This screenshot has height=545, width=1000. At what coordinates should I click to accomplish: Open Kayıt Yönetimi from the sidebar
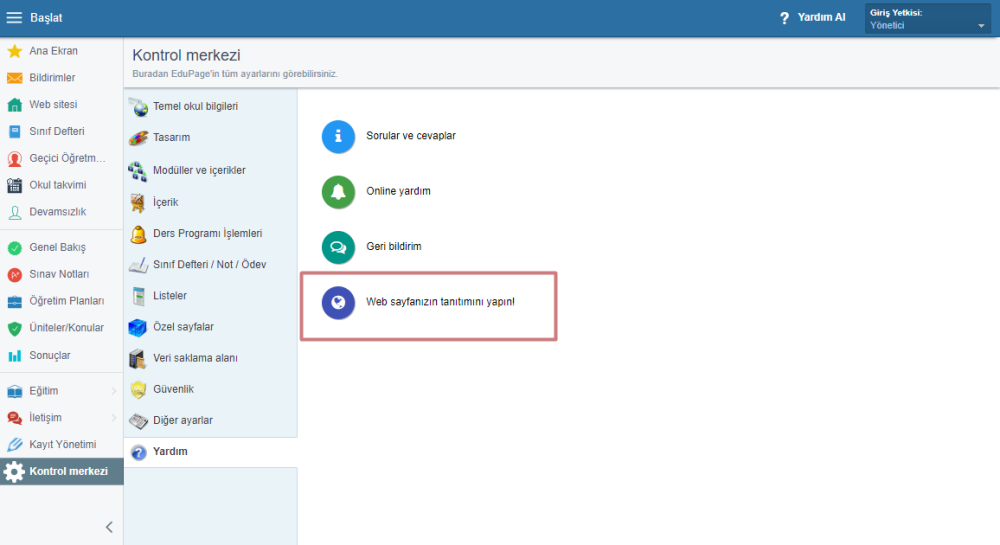[61, 444]
